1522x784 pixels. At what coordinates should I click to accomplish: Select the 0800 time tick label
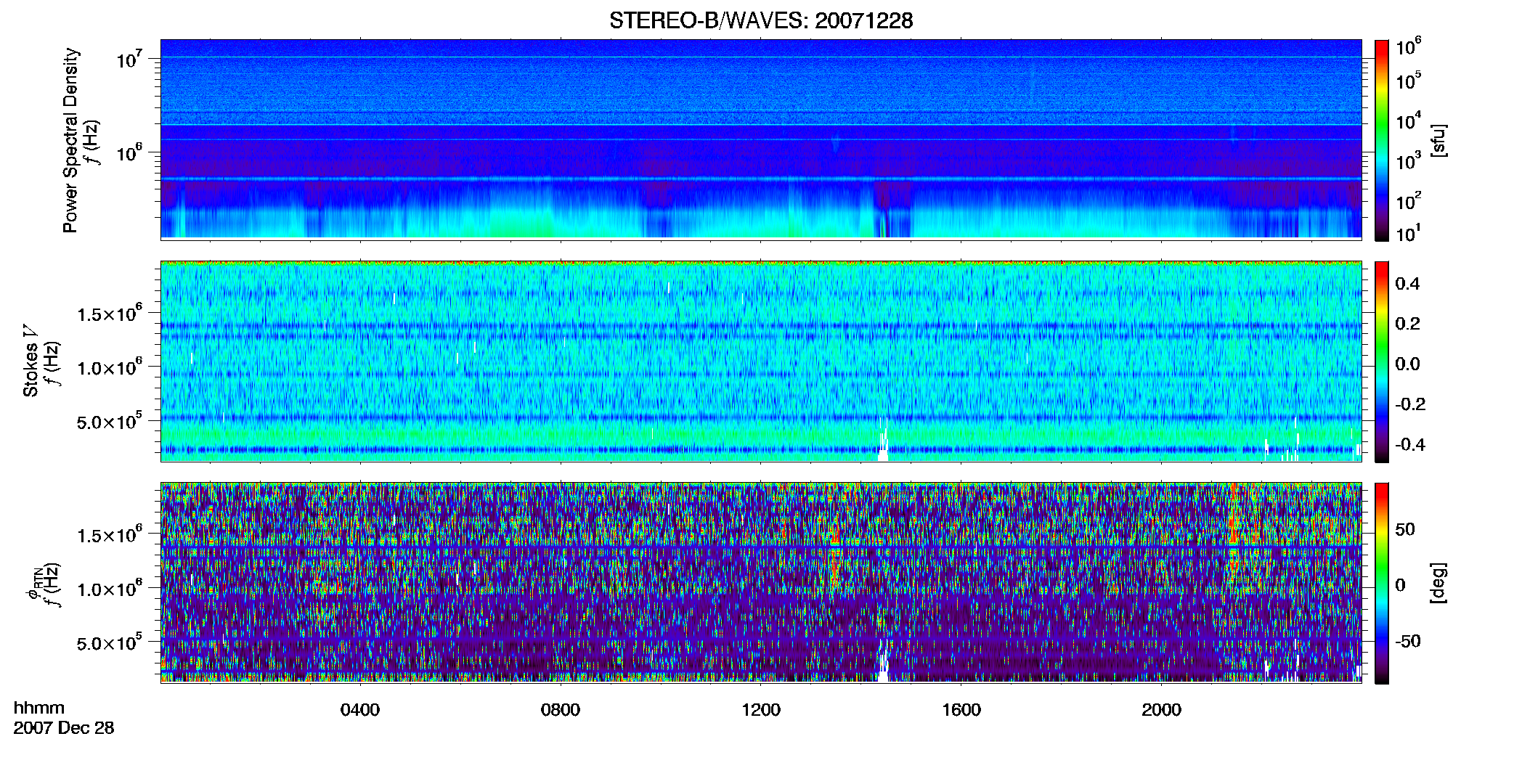coord(561,710)
